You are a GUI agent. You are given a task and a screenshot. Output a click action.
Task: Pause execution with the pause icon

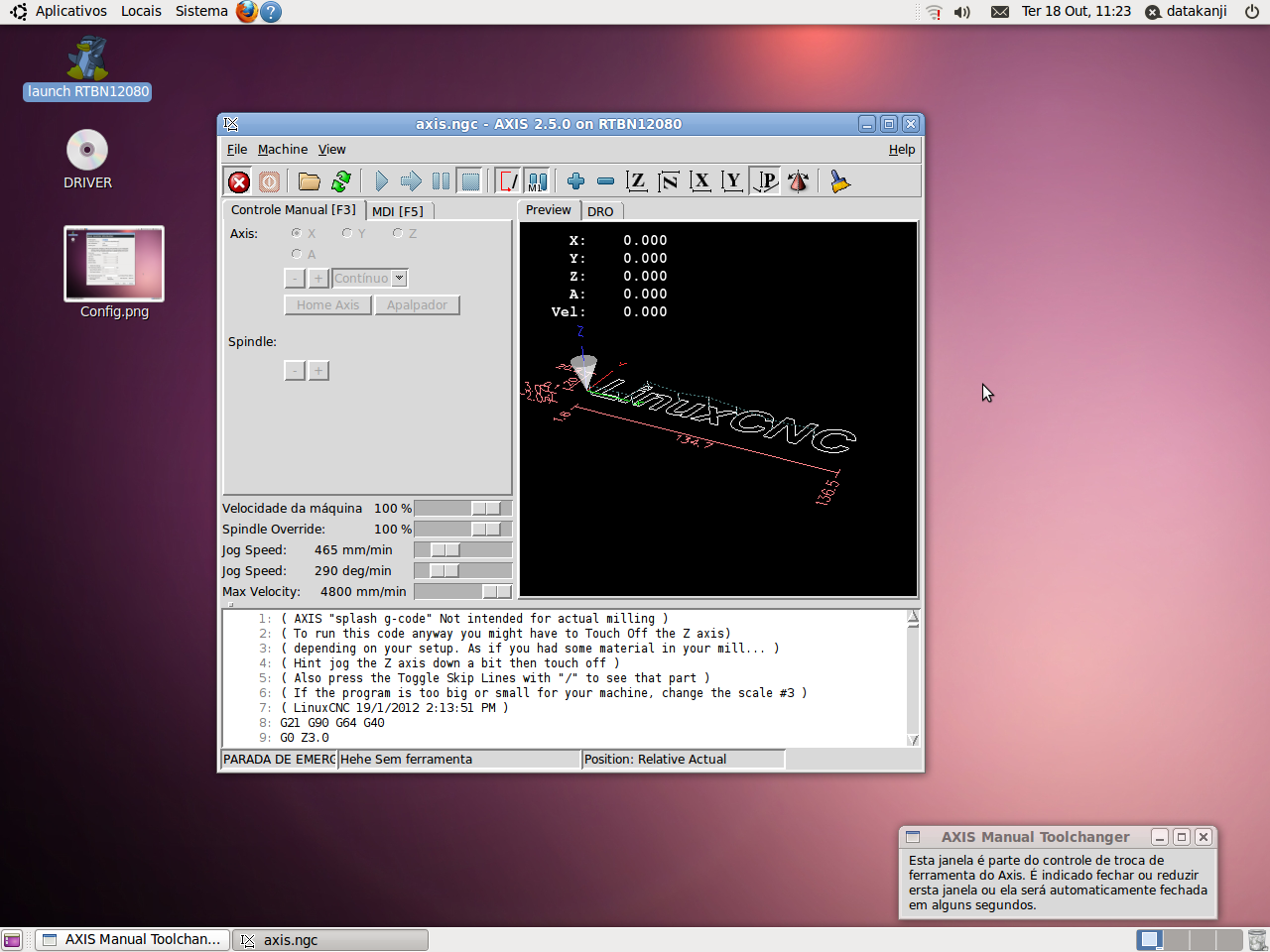coord(441,181)
